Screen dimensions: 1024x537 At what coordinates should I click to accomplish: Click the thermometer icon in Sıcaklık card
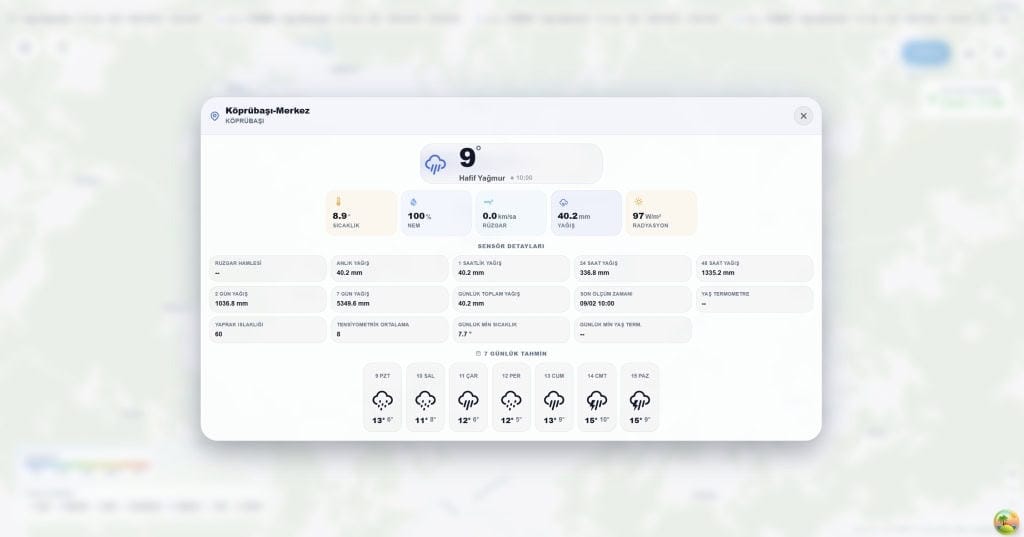[x=338, y=202]
